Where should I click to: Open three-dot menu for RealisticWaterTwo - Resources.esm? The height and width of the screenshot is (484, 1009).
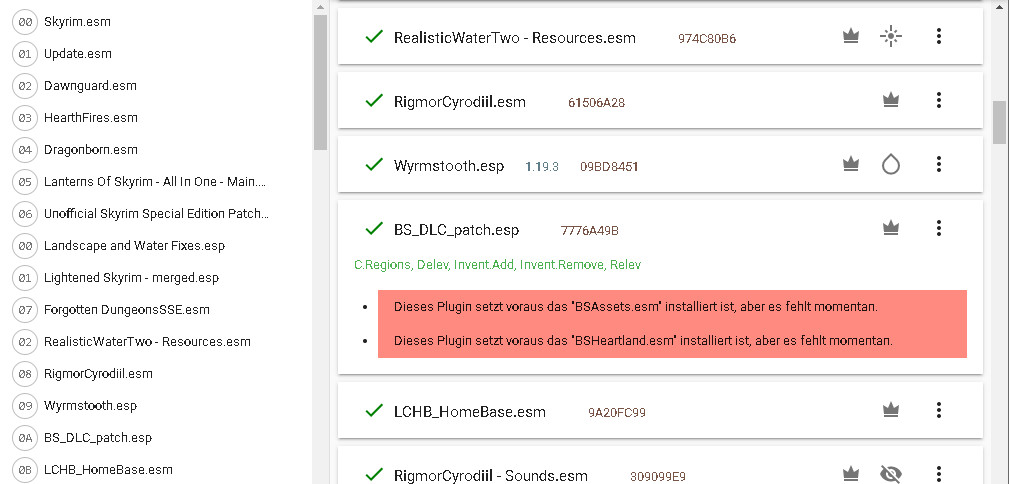pos(938,37)
